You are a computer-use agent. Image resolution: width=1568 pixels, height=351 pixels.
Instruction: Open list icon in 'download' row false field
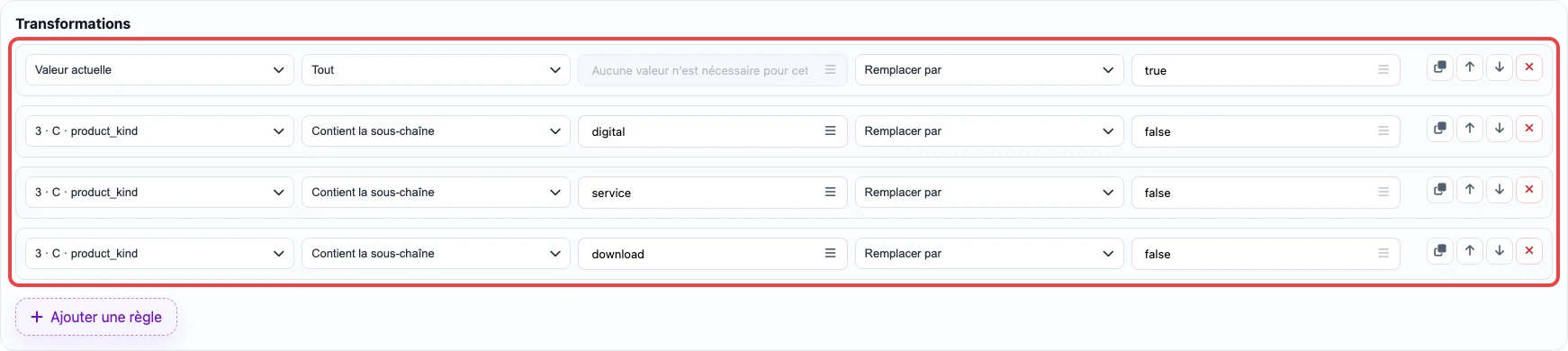[1383, 254]
